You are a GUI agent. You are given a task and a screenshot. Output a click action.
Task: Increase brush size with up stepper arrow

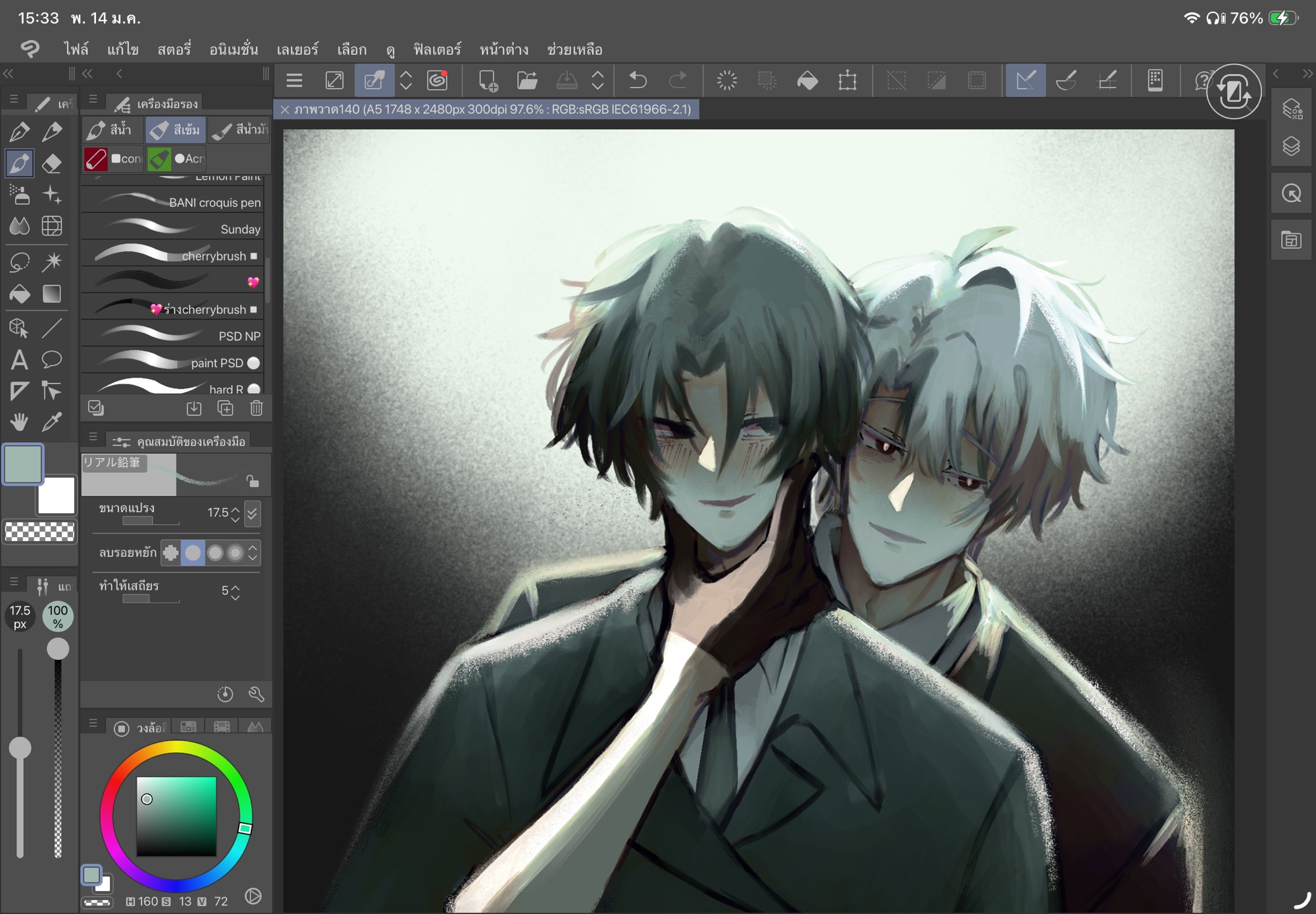coord(236,508)
